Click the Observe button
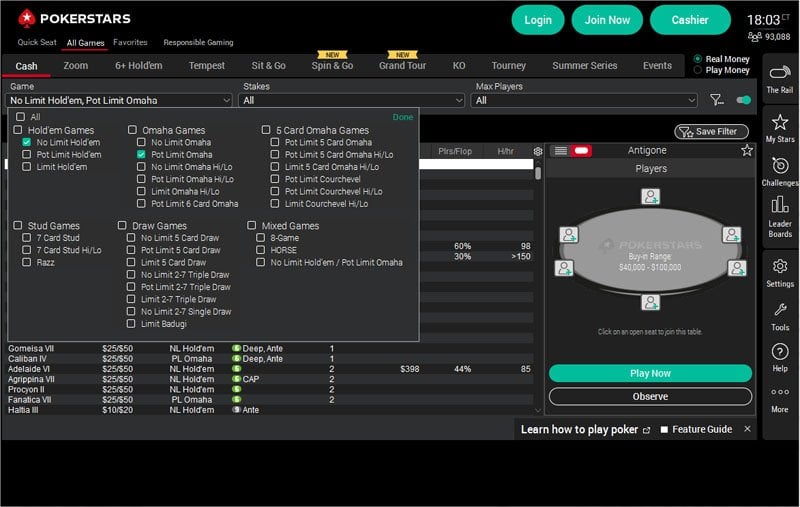The height and width of the screenshot is (507, 800). (x=650, y=396)
